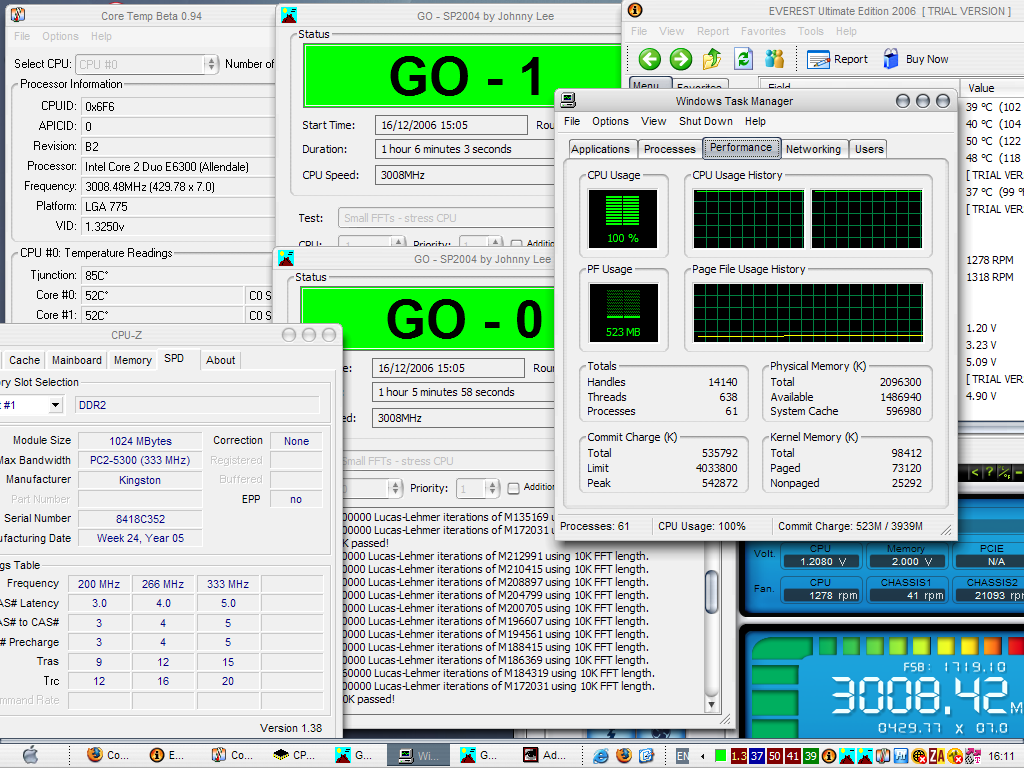This screenshot has height=768, width=1024.
Task: Click the GO - 0 green status button
Action: 428,318
